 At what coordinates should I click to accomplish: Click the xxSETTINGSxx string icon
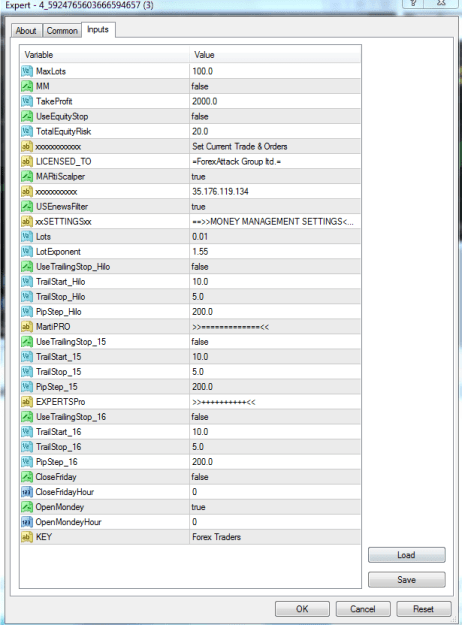(x=27, y=222)
